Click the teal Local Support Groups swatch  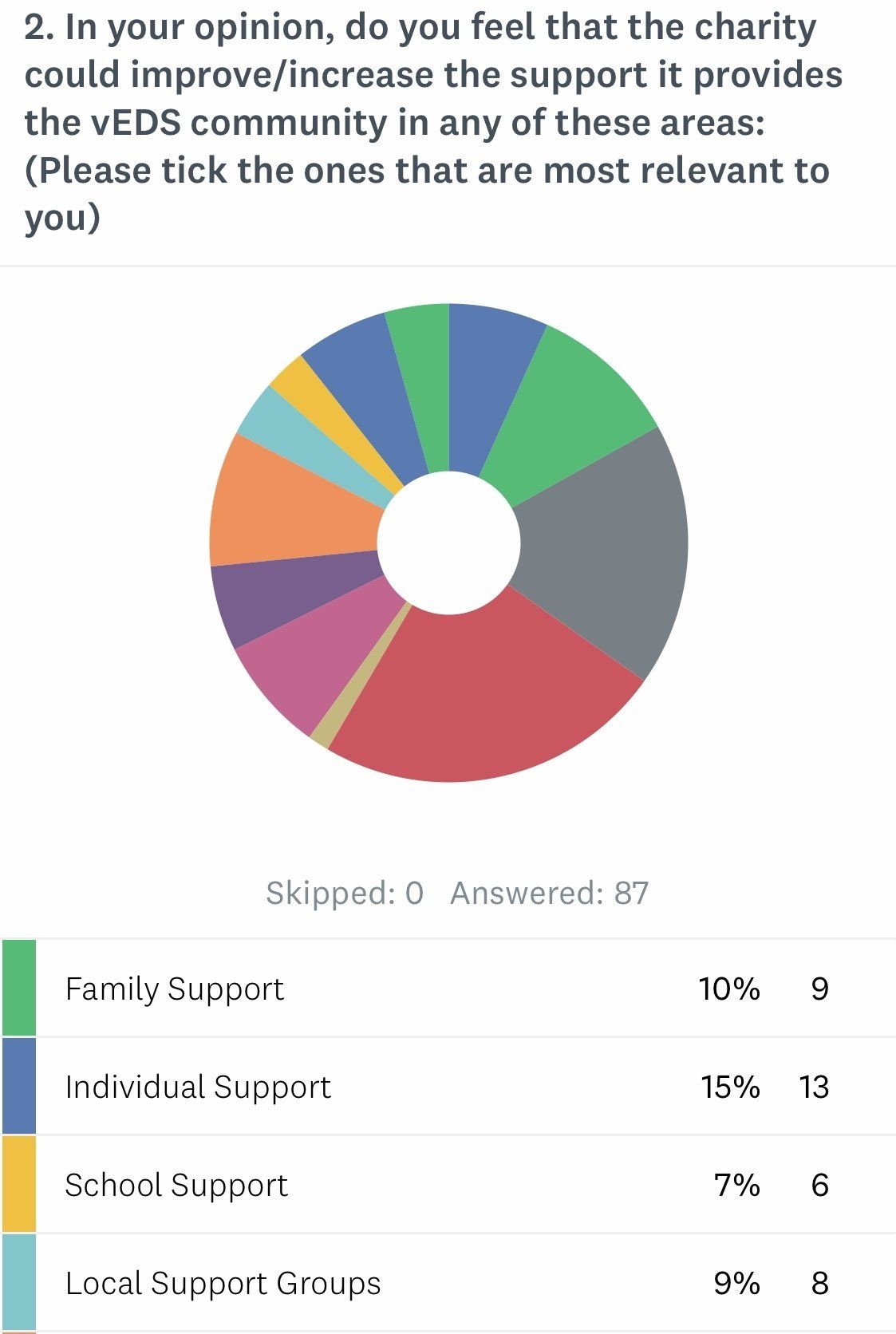pos(19,1282)
